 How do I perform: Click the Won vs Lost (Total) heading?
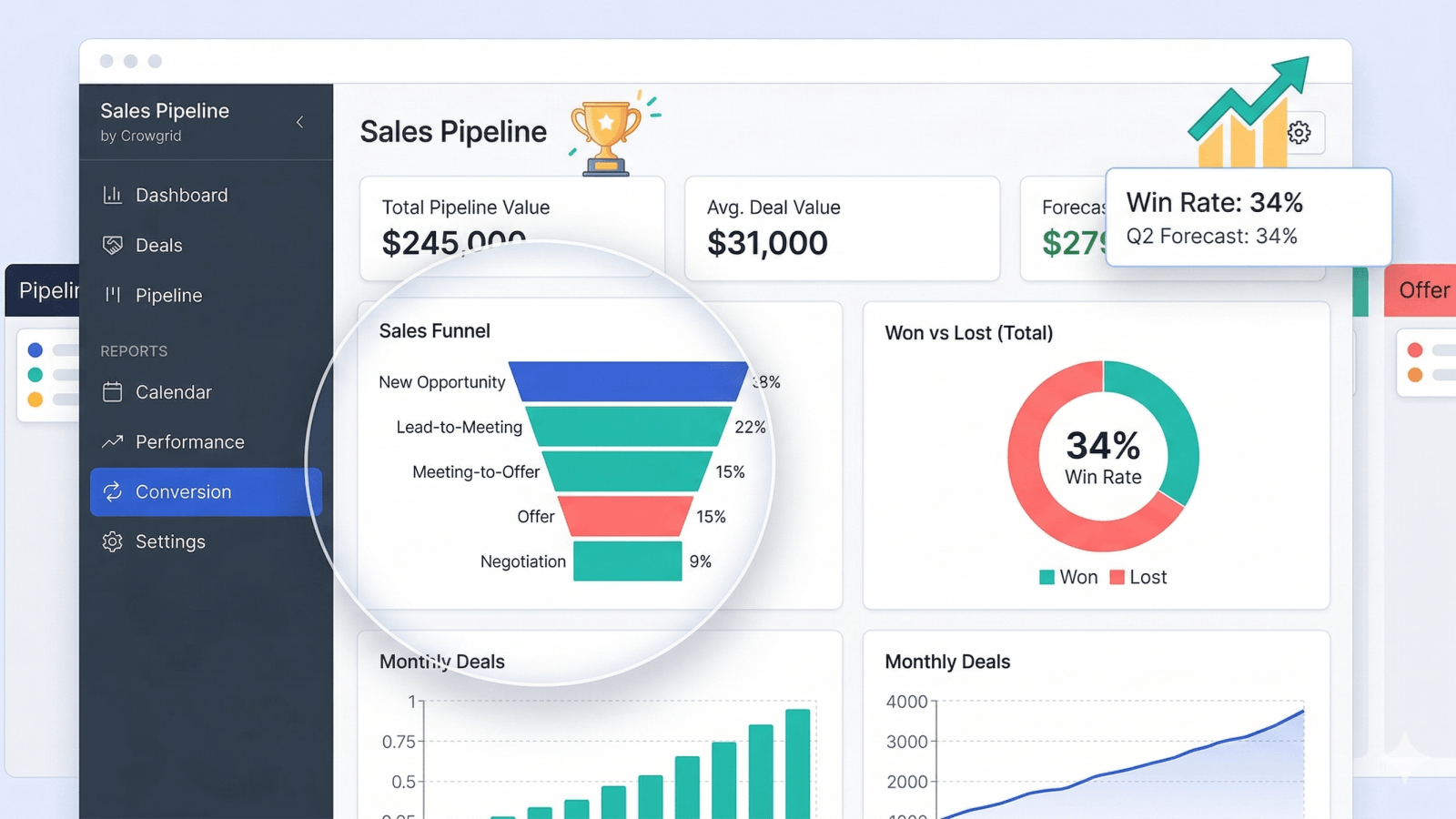(969, 333)
